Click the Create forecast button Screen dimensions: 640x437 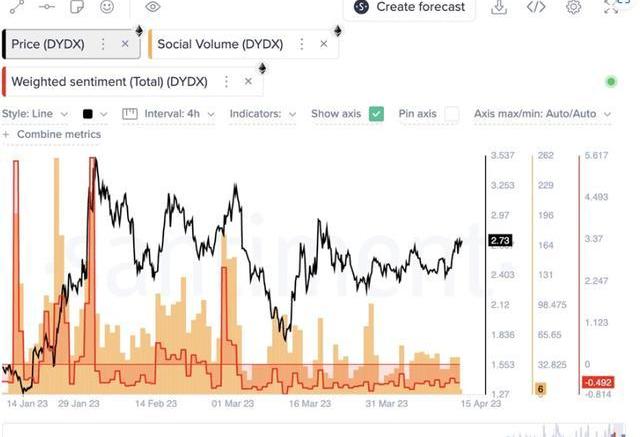coord(410,7)
